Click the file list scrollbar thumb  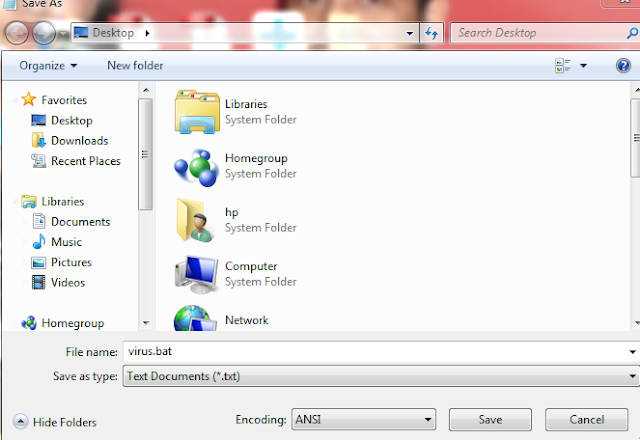[x=636, y=138]
